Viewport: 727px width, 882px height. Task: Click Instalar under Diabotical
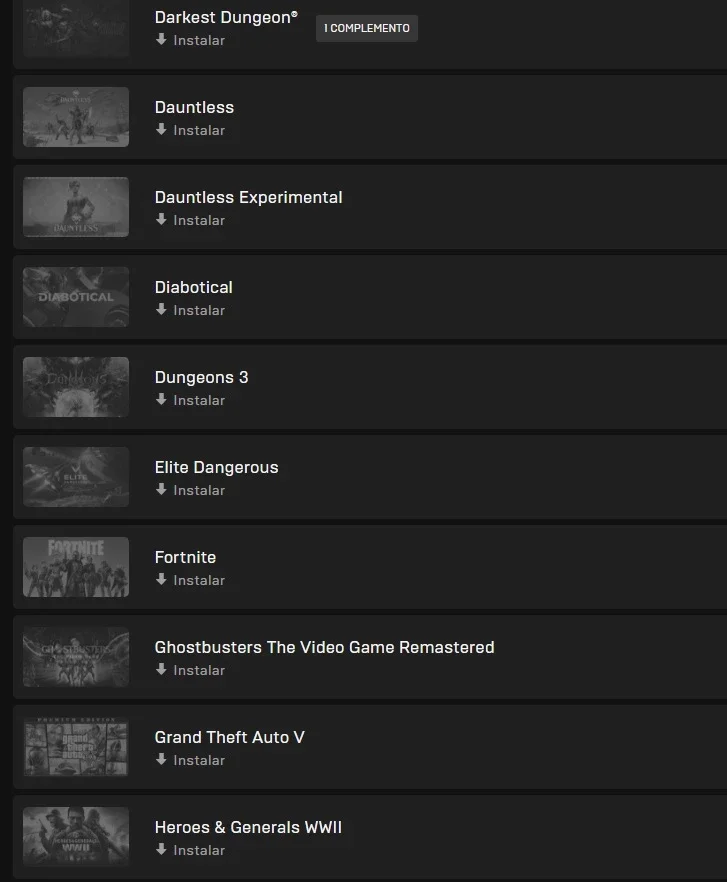click(x=199, y=310)
